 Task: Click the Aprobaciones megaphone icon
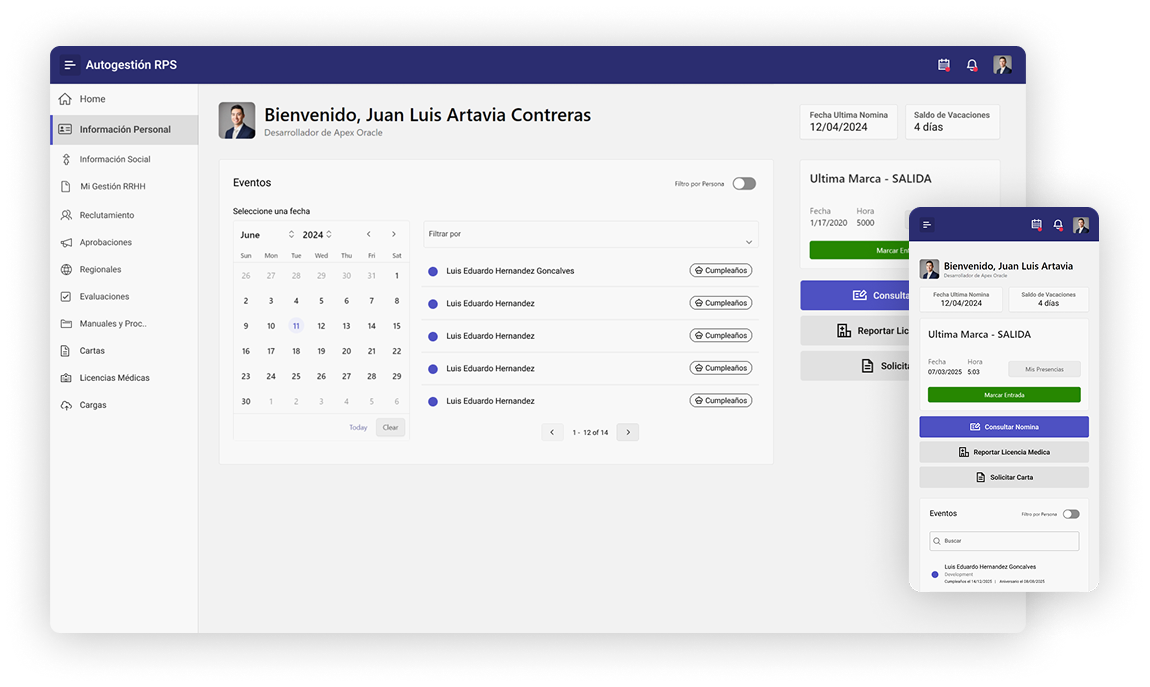[x=65, y=242]
